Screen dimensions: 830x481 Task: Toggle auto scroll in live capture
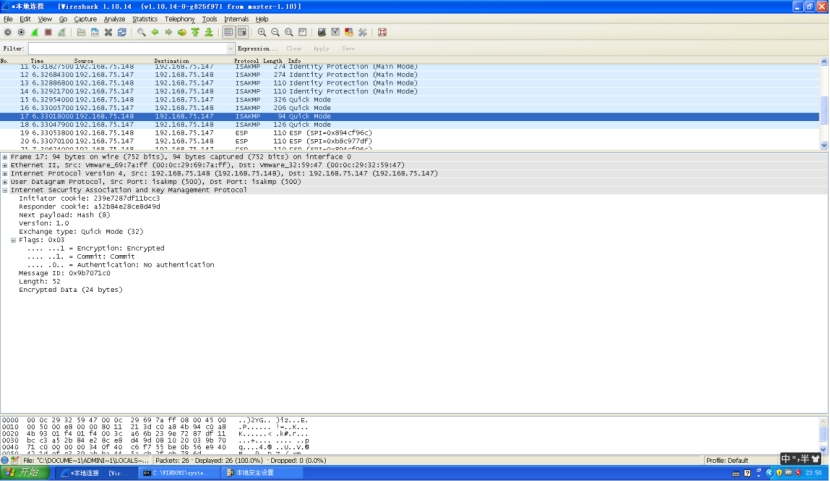pos(242,32)
